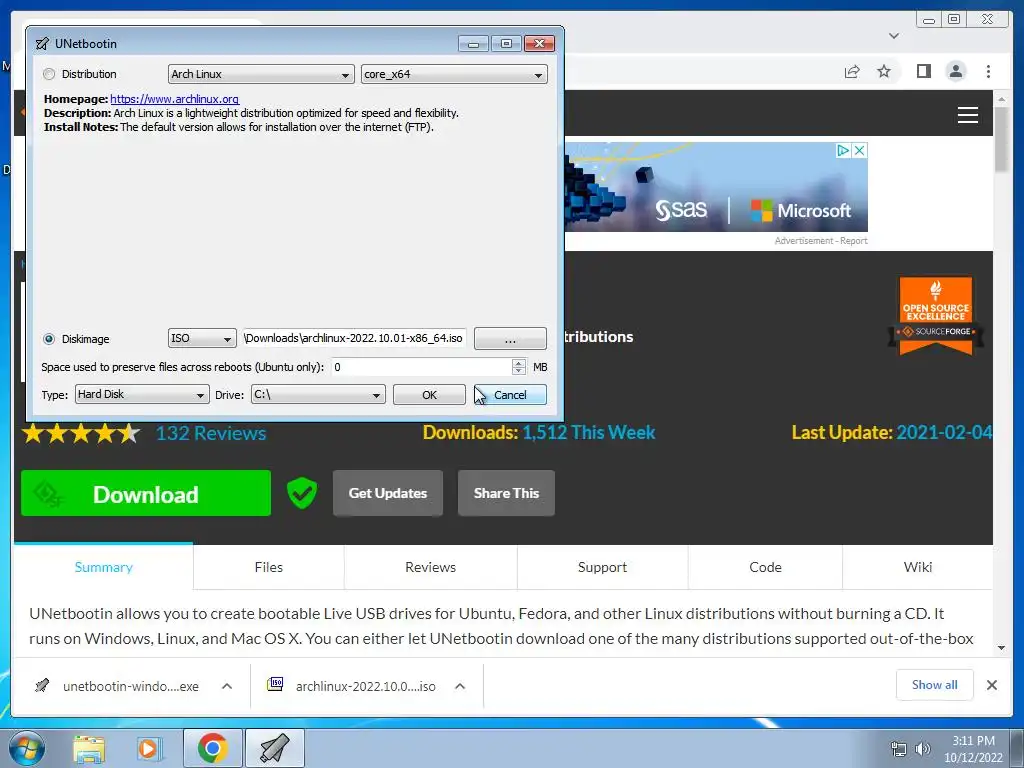1024x768 pixels.
Task: Open the core_x64 version dropdown
Action: [454, 74]
